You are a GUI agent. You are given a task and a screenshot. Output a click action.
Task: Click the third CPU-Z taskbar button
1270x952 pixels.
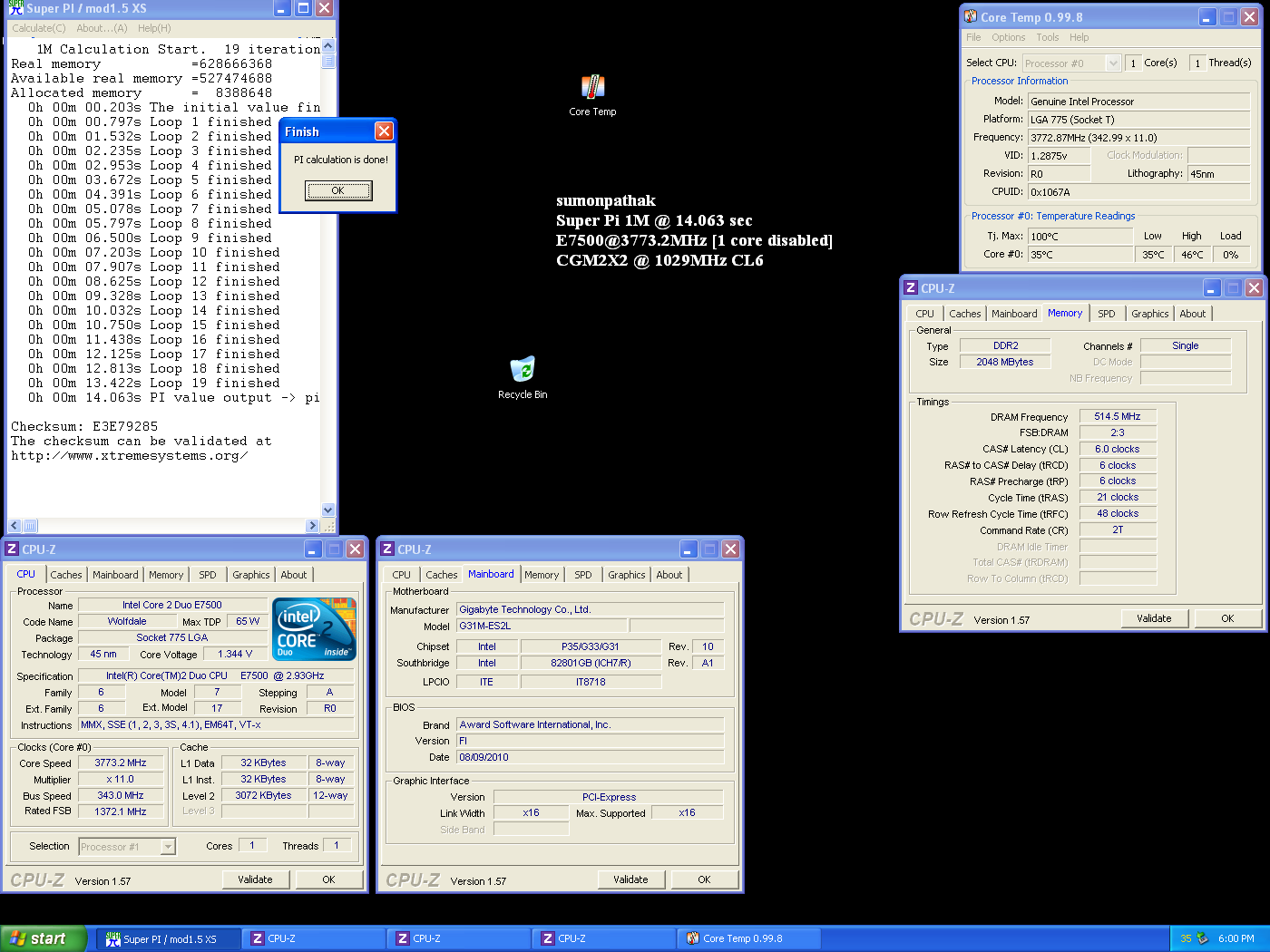(604, 938)
